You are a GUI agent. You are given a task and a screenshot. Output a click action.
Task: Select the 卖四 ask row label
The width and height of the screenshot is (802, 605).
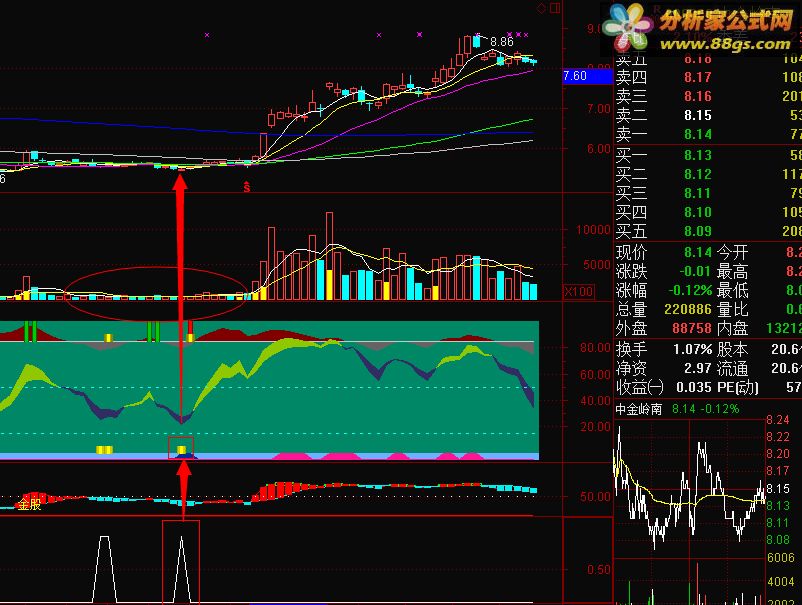(631, 77)
